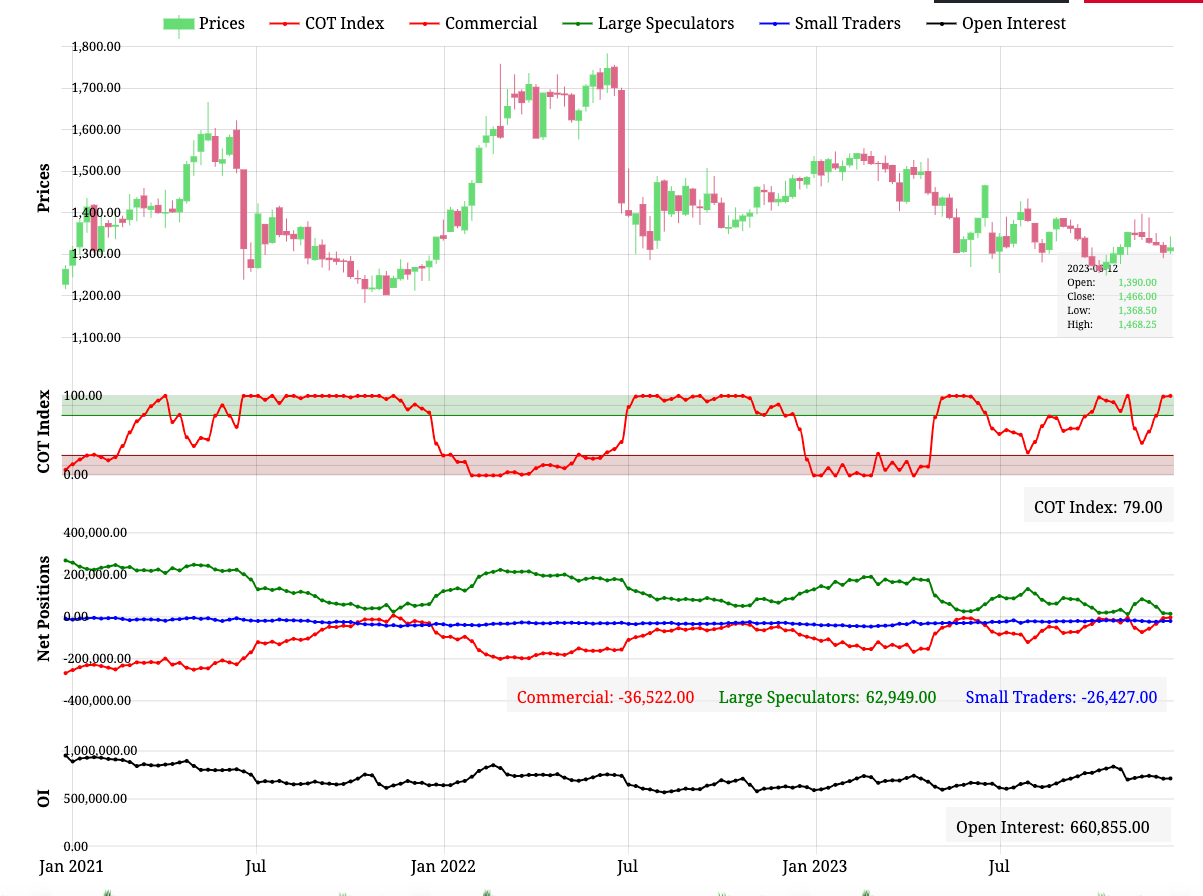This screenshot has width=1203, height=896.
Task: Click the Jan 2021 axis label
Action: pos(71,865)
